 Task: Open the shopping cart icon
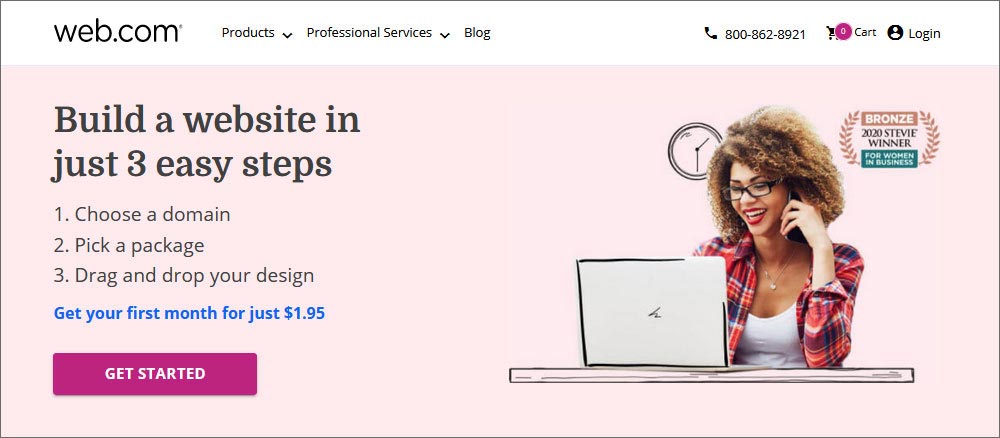tap(832, 33)
